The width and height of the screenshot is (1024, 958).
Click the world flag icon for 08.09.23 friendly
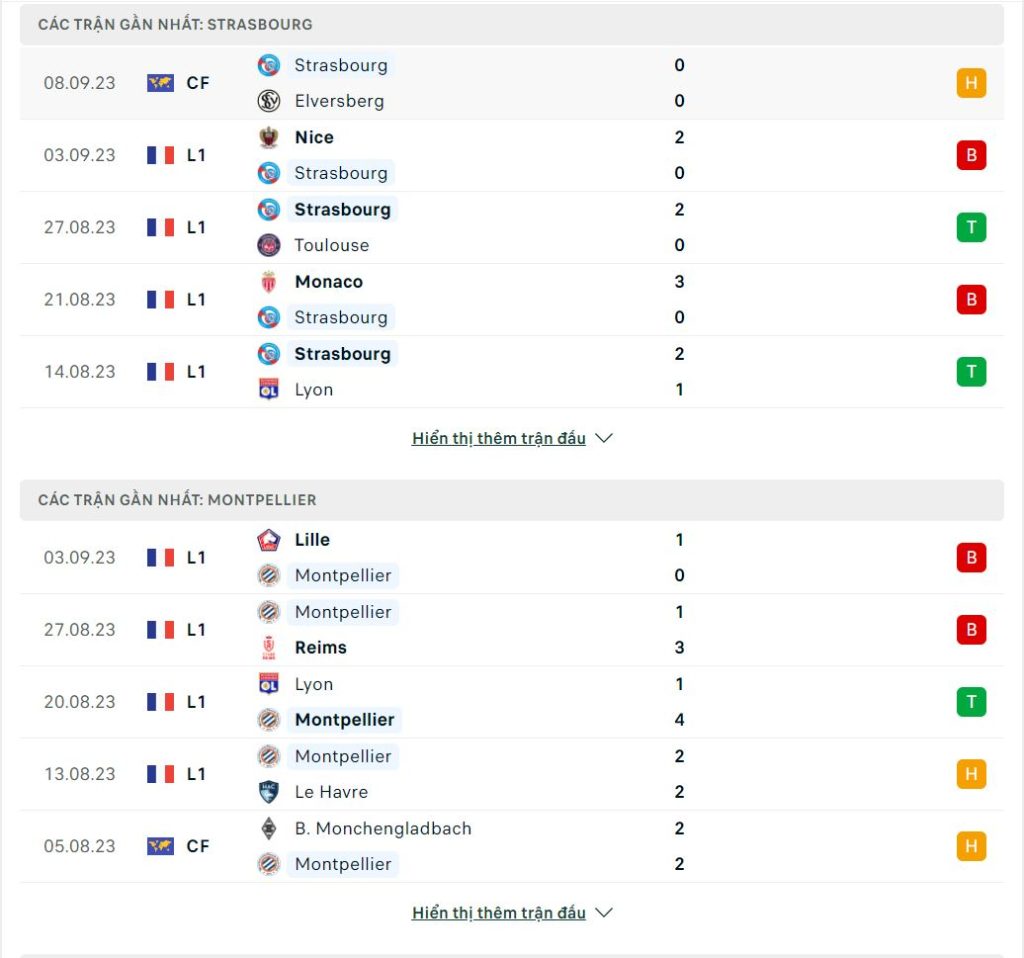tap(161, 83)
